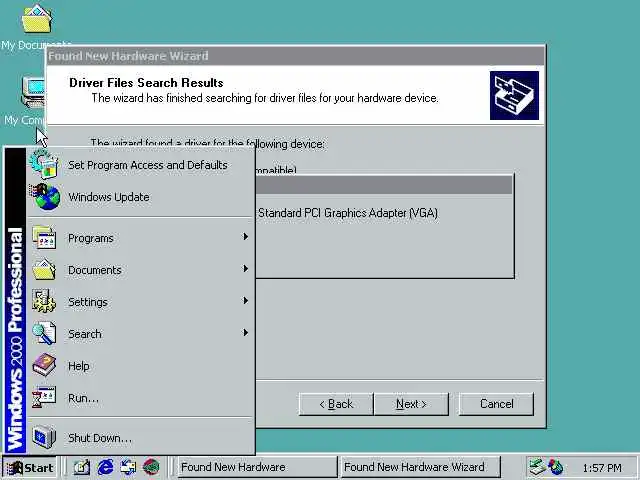This screenshot has height=480, width=640.
Task: Open Set Program Access and Defaults icon
Action: click(x=44, y=164)
